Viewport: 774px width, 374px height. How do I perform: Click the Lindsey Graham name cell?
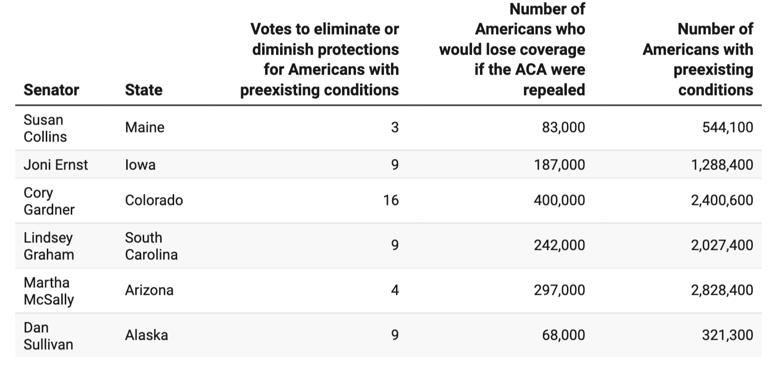(49, 246)
